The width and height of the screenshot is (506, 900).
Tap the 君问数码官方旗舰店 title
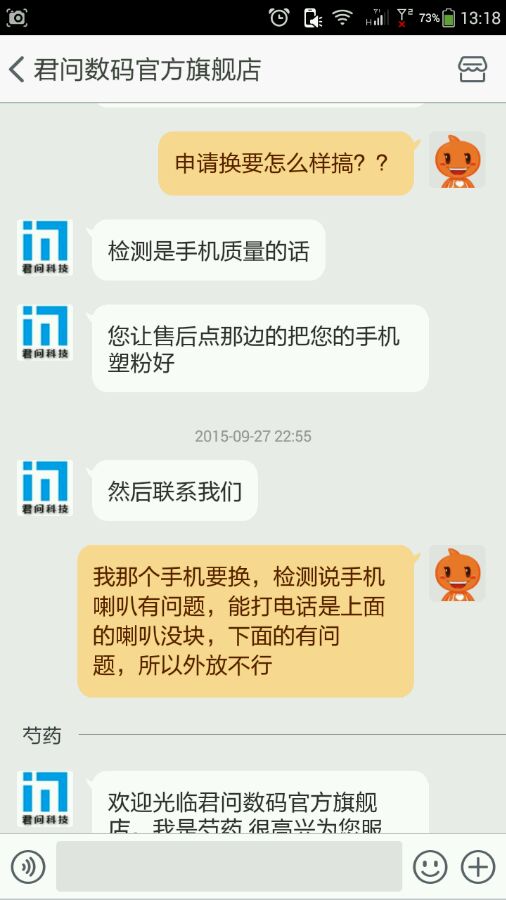click(x=147, y=69)
